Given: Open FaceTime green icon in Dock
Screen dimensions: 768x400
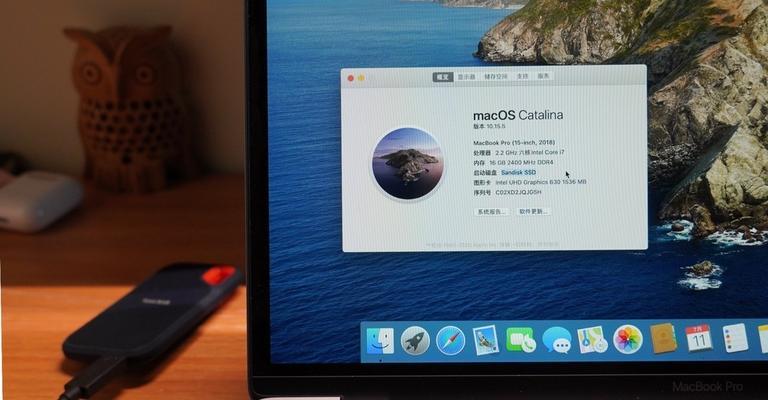Looking at the screenshot, I should tap(521, 340).
